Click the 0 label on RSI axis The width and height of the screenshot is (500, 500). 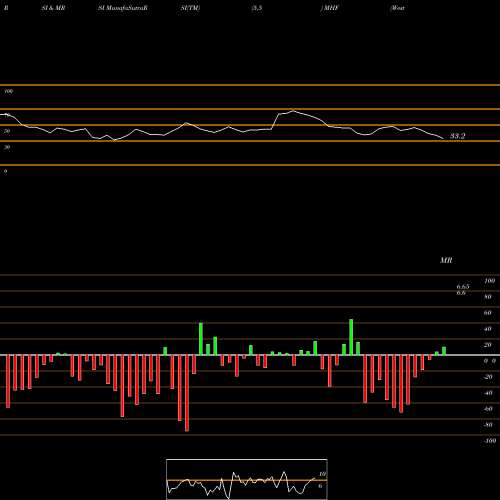[6, 171]
